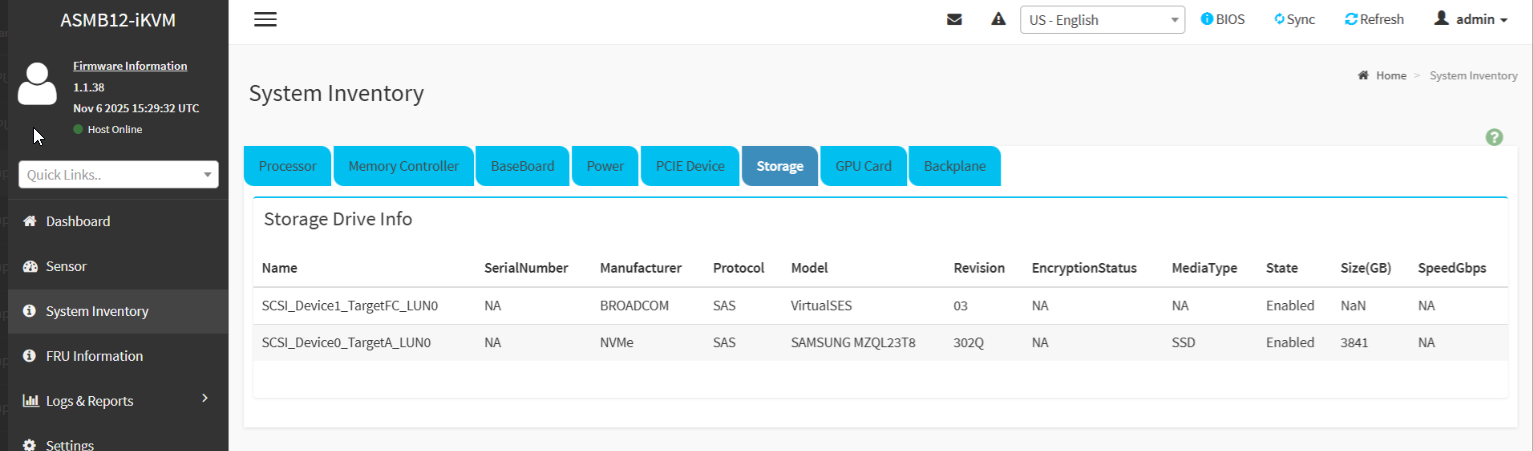Switch to the Processor tab
The width and height of the screenshot is (1533, 451).
click(287, 166)
